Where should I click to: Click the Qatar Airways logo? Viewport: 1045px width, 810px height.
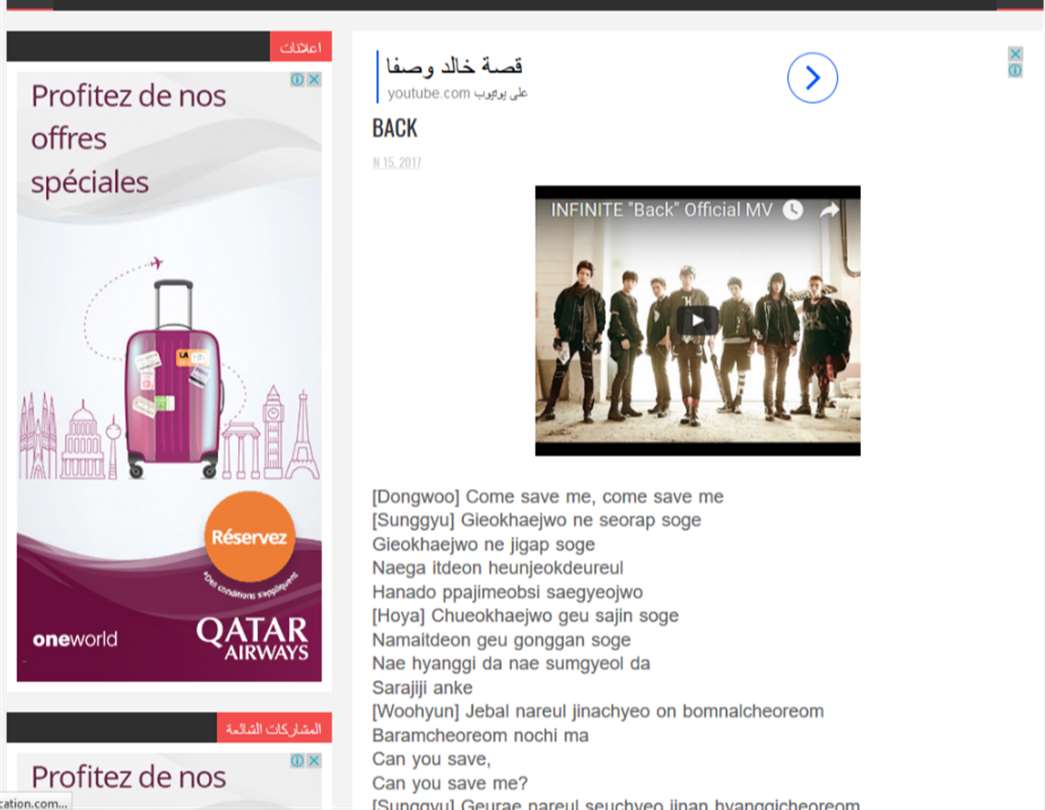coord(252,638)
